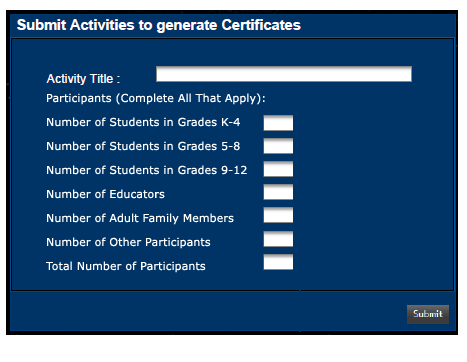Focus the Total Number of Participants box
This screenshot has width=467, height=362.
pos(278,262)
